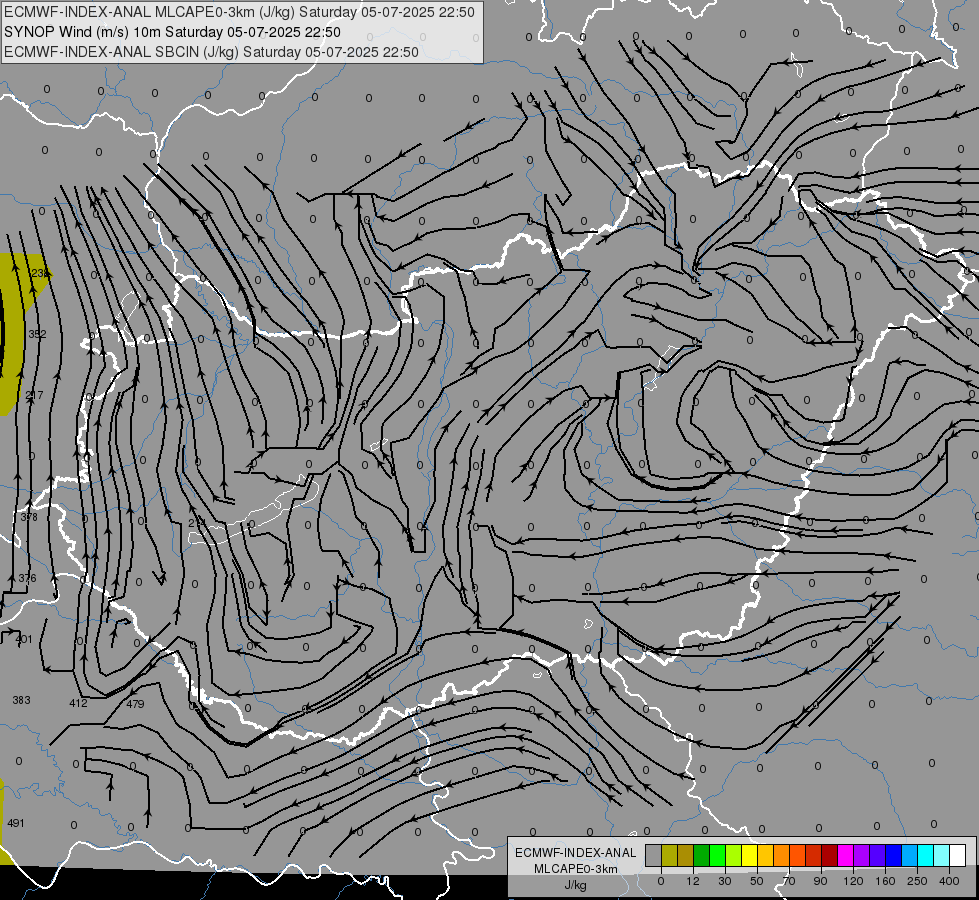Click the legend title 'ECMWF-INDEX-ANAL'
The width and height of the screenshot is (979, 900).
point(576,853)
